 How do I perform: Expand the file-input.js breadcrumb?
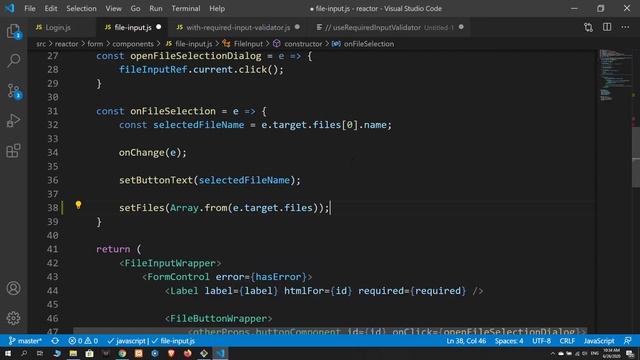(x=189, y=44)
